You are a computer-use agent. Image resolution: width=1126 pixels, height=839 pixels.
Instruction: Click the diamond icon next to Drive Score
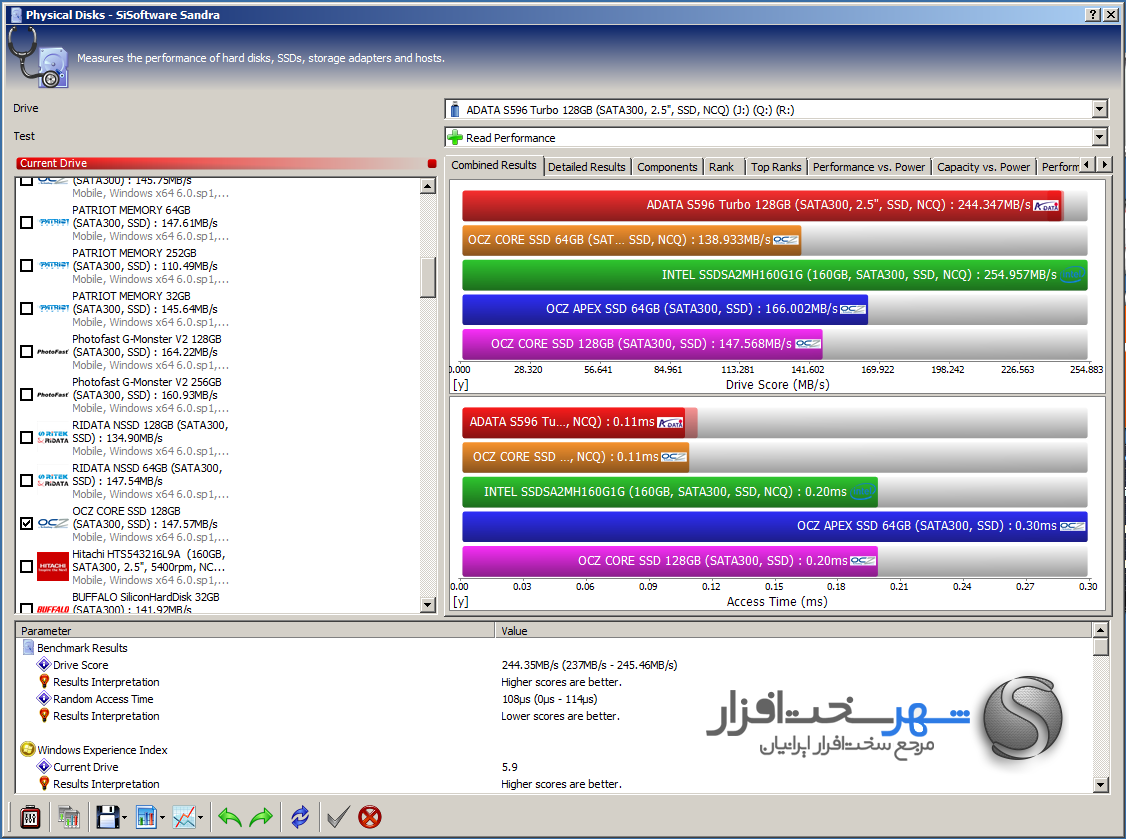click(44, 664)
